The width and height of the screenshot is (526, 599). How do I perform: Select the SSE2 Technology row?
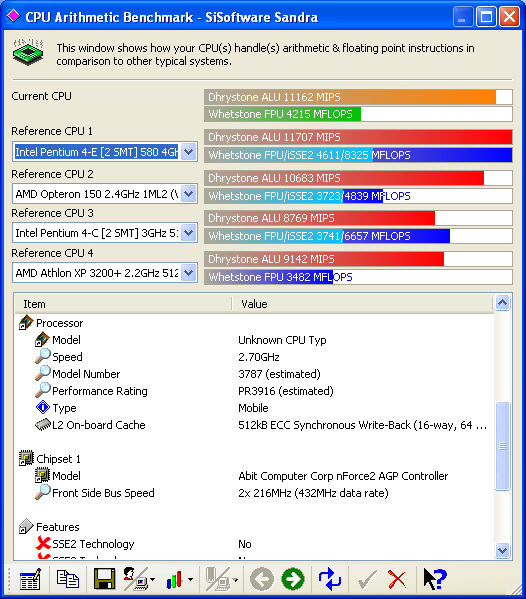[x=254, y=544]
